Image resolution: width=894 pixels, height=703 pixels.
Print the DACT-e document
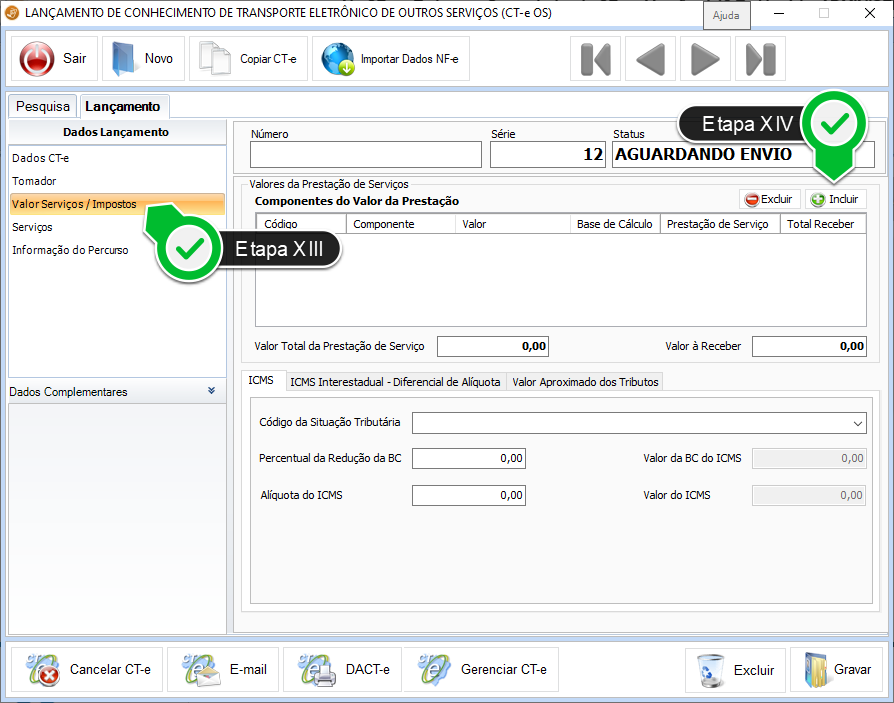pos(342,670)
